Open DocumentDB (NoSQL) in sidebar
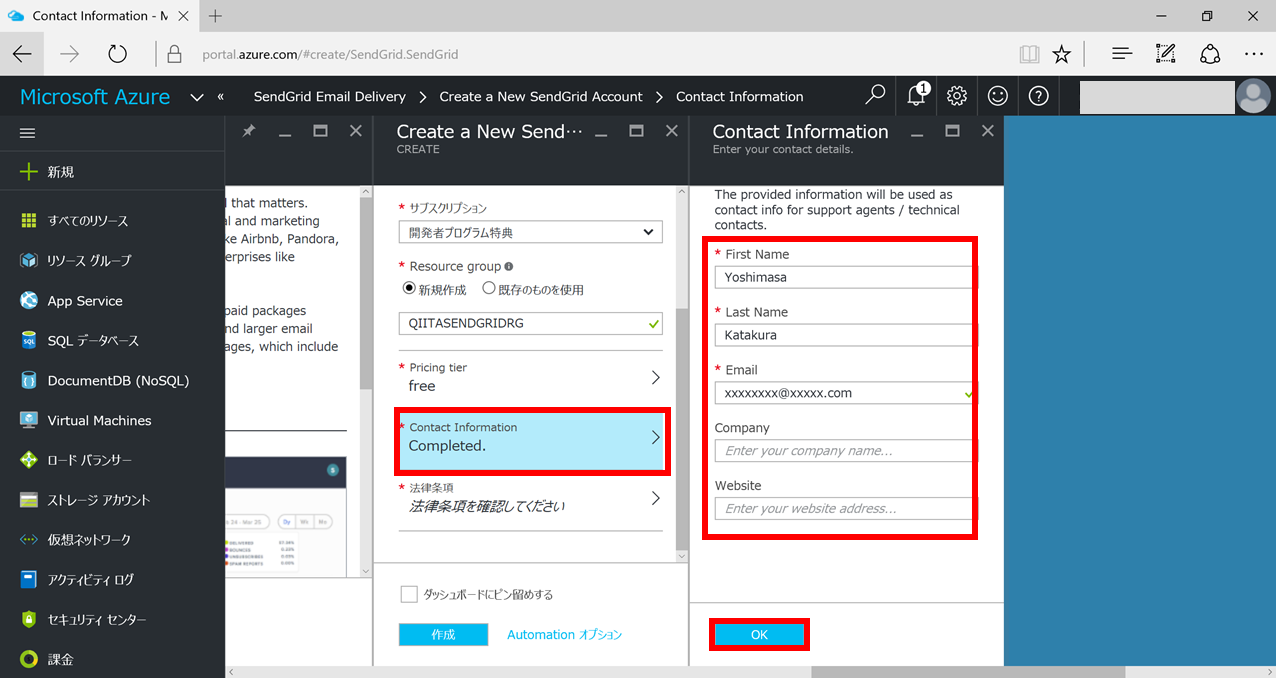1276x678 pixels. coord(112,381)
